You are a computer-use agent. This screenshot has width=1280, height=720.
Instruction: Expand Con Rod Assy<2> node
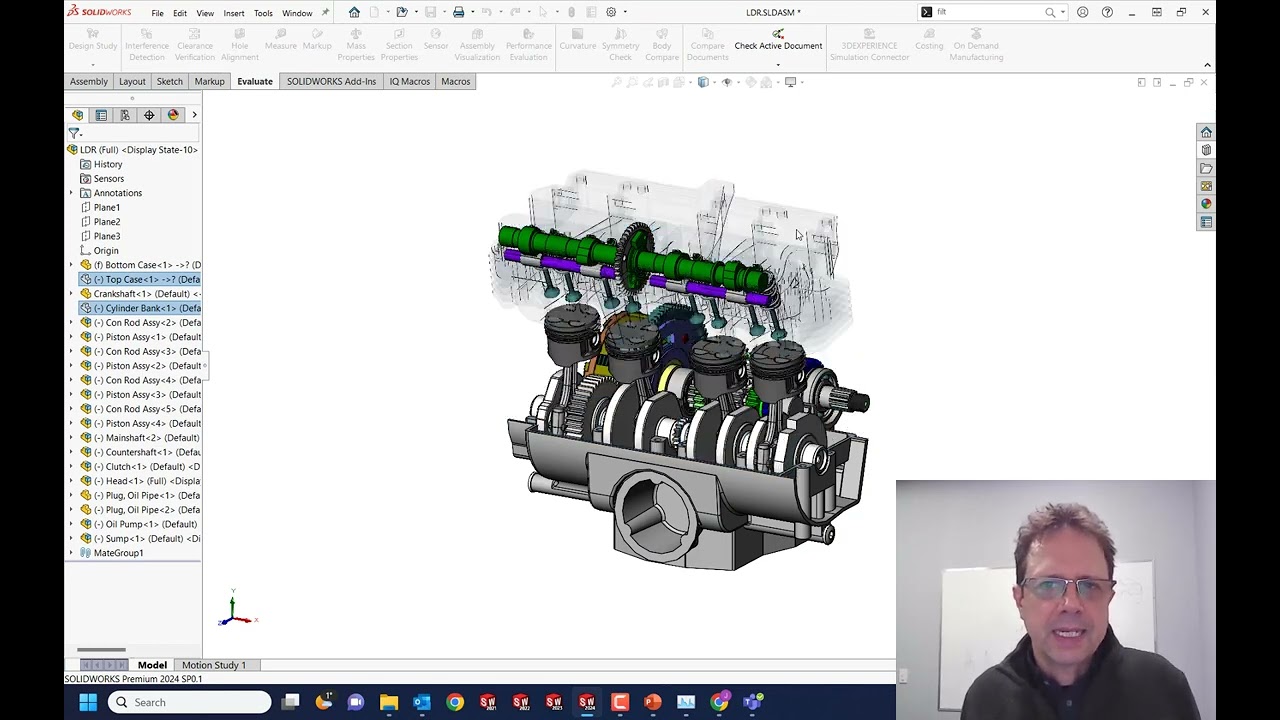point(71,323)
